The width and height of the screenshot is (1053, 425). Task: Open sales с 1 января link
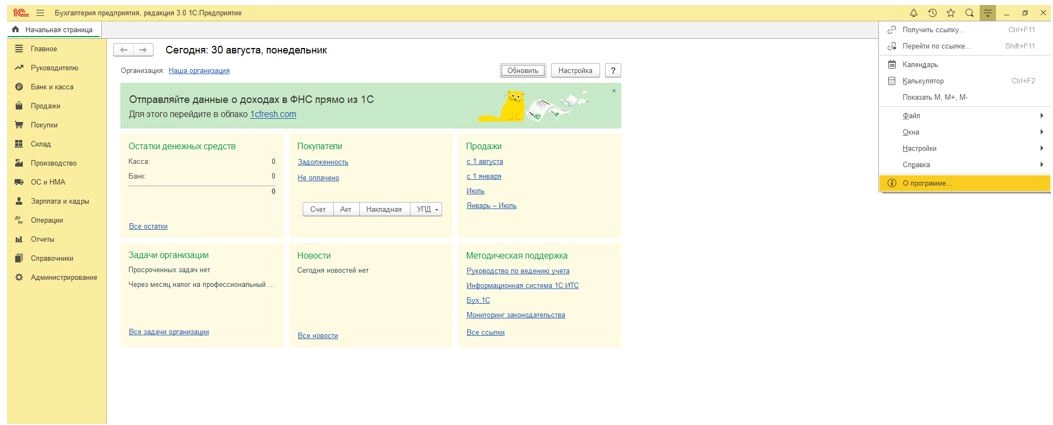tap(484, 177)
